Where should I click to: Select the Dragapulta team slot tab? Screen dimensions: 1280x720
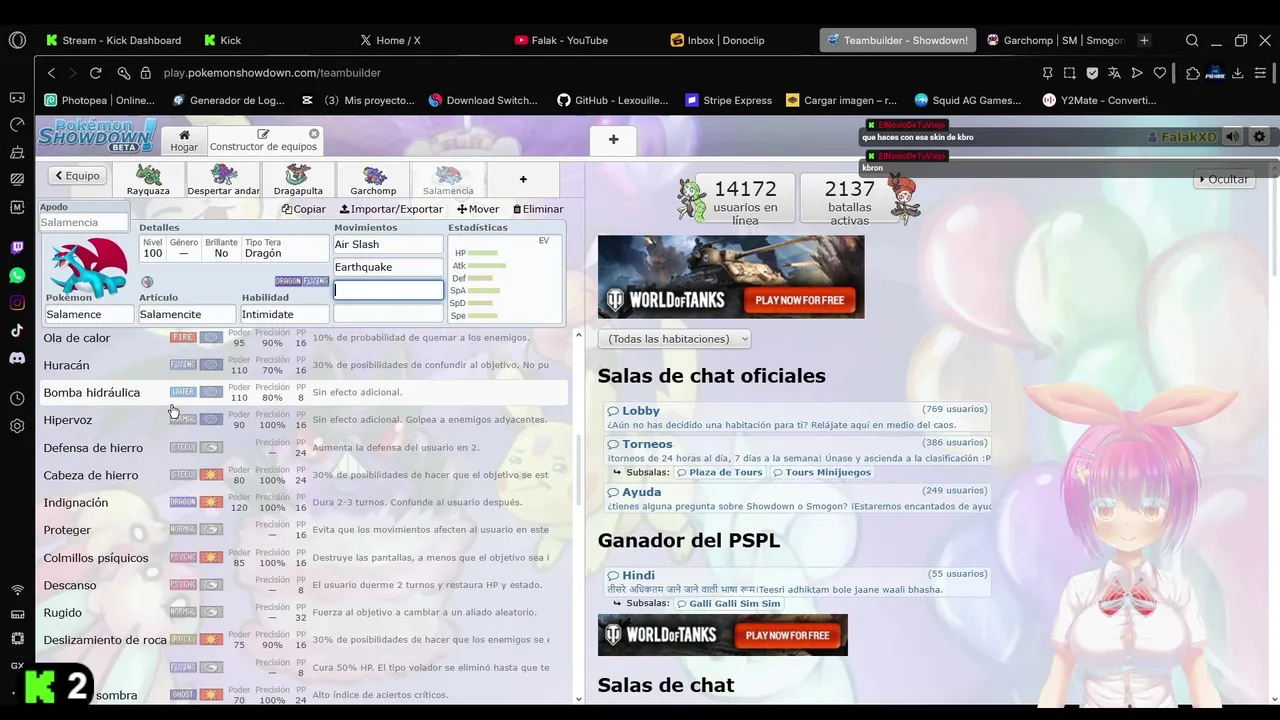298,180
